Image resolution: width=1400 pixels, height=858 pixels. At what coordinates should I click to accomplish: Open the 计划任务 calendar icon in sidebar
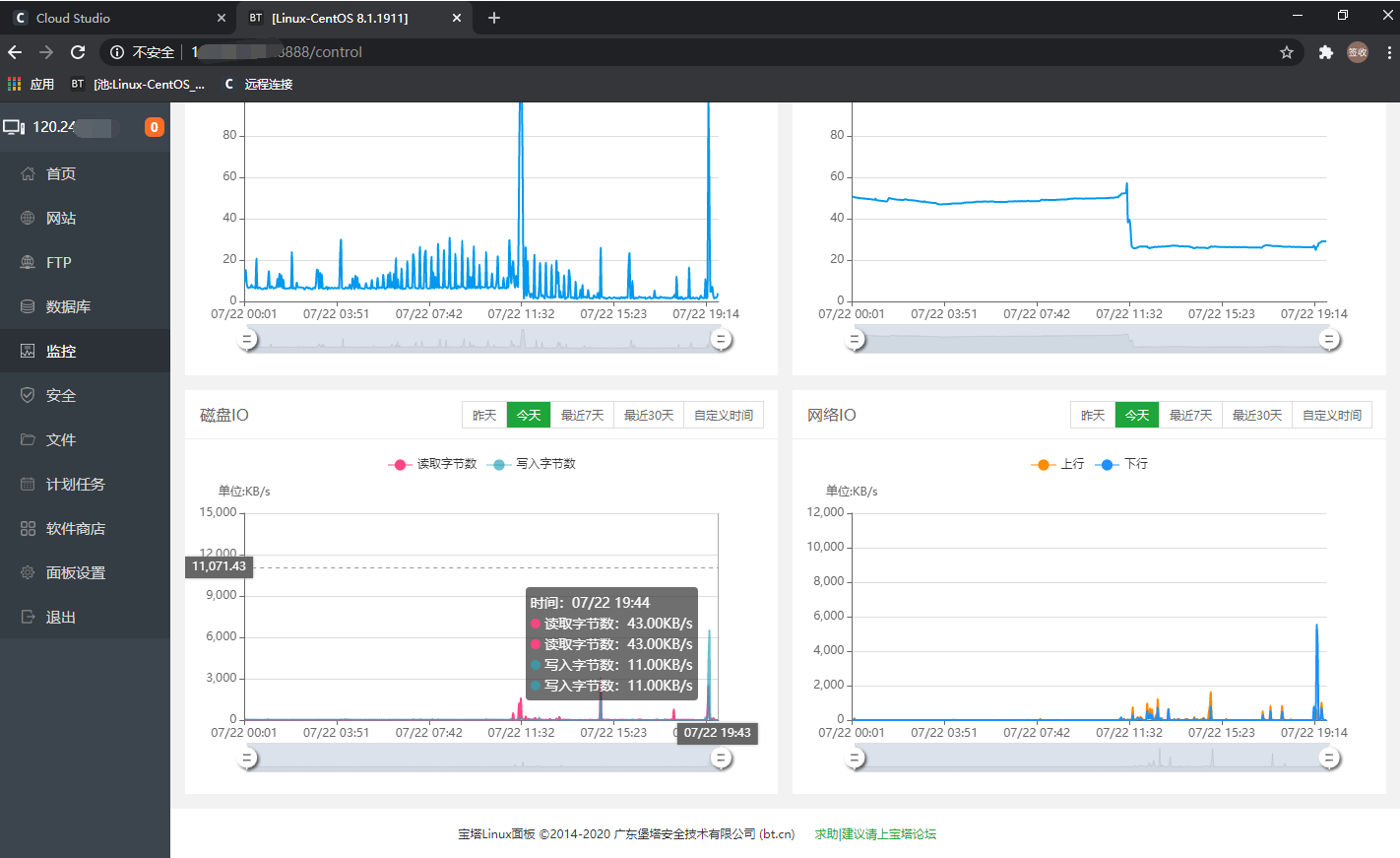[x=28, y=484]
